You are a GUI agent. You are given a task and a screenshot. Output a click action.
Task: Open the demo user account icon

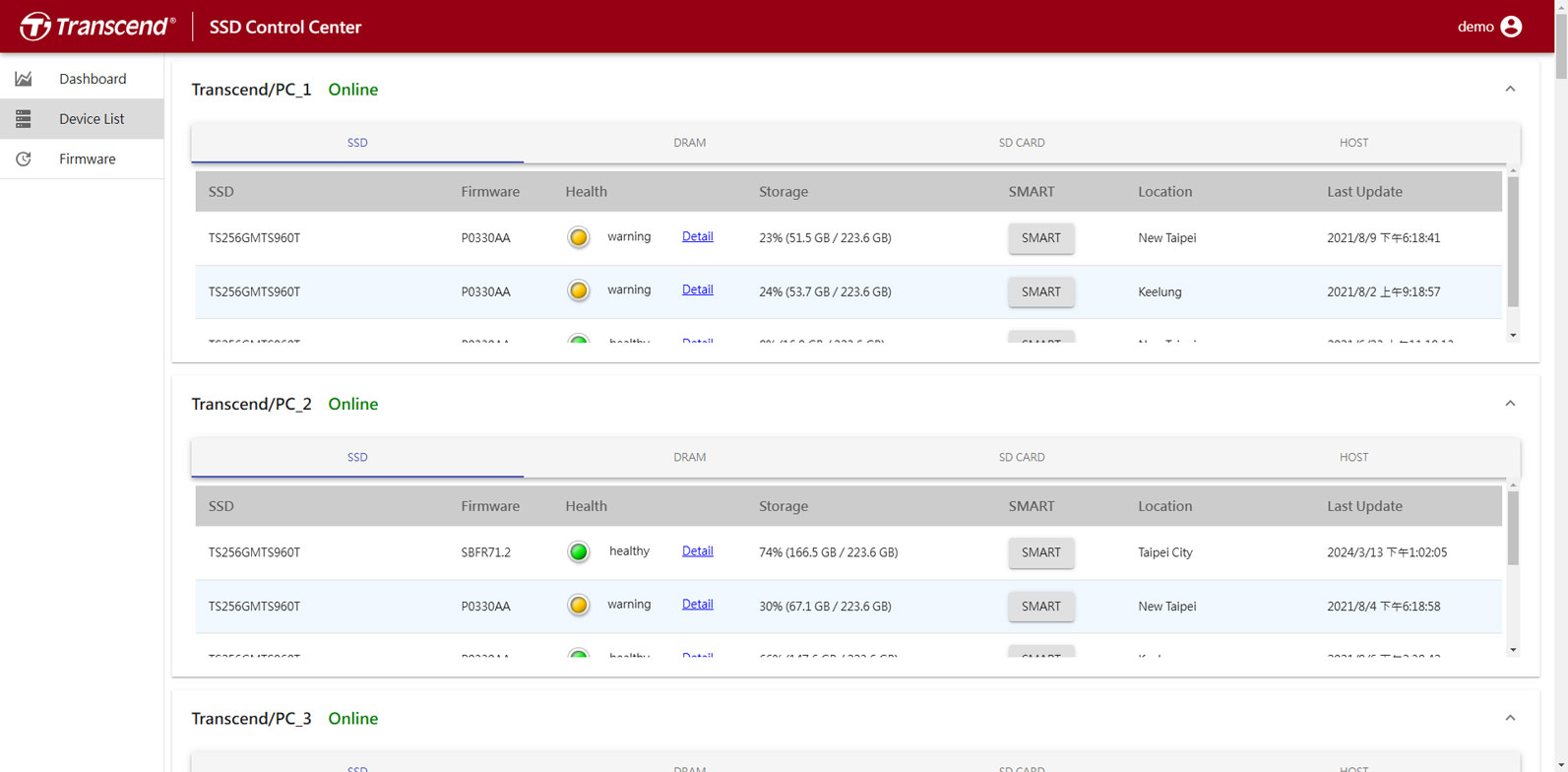point(1511,27)
